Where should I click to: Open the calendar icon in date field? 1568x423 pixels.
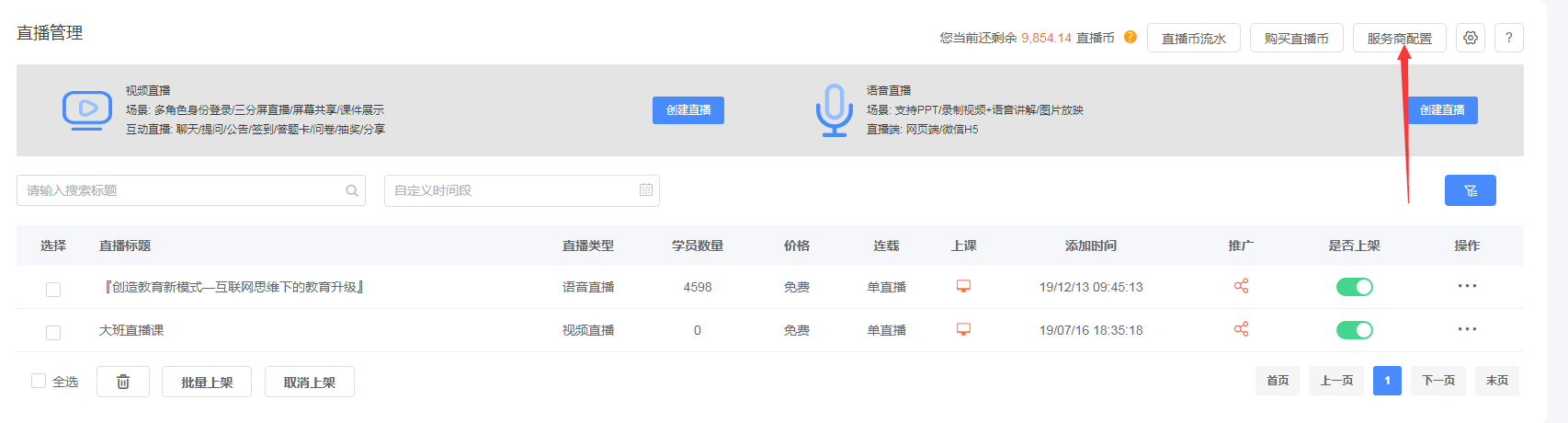(x=646, y=189)
